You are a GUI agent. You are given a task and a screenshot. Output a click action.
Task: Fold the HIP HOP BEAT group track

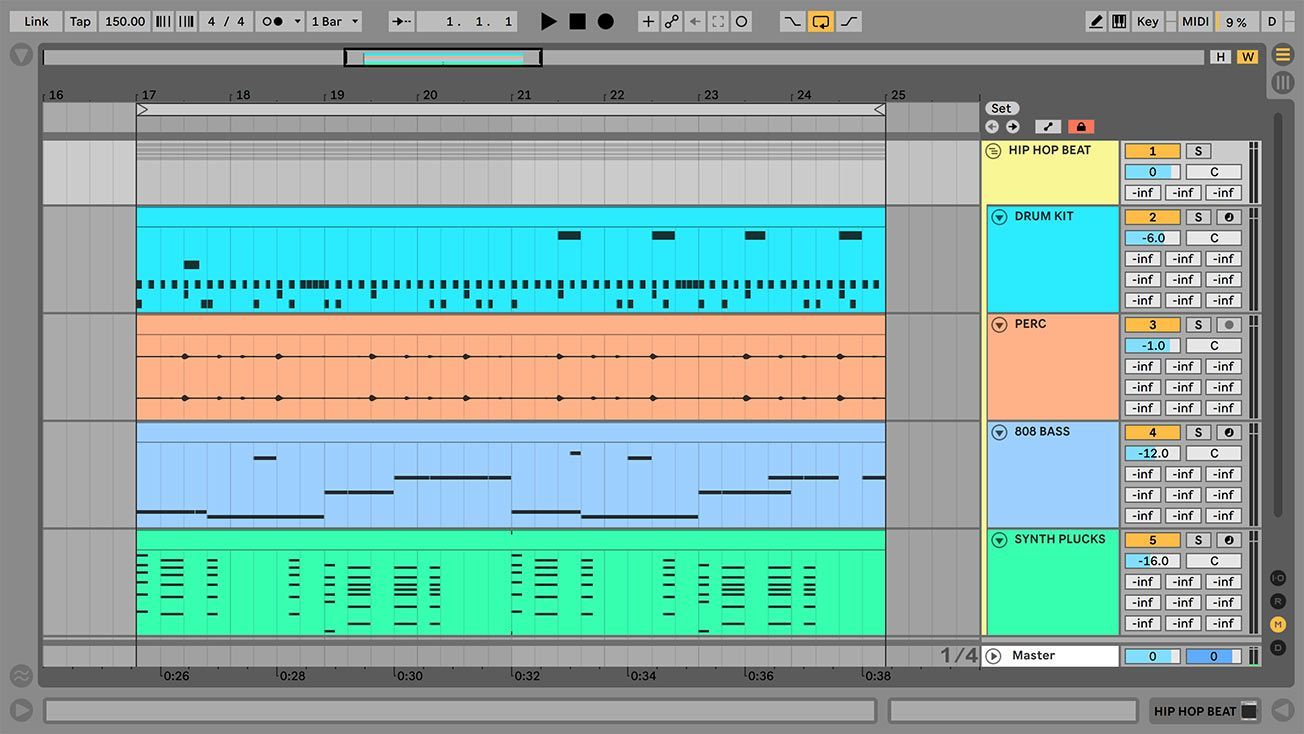coord(993,152)
